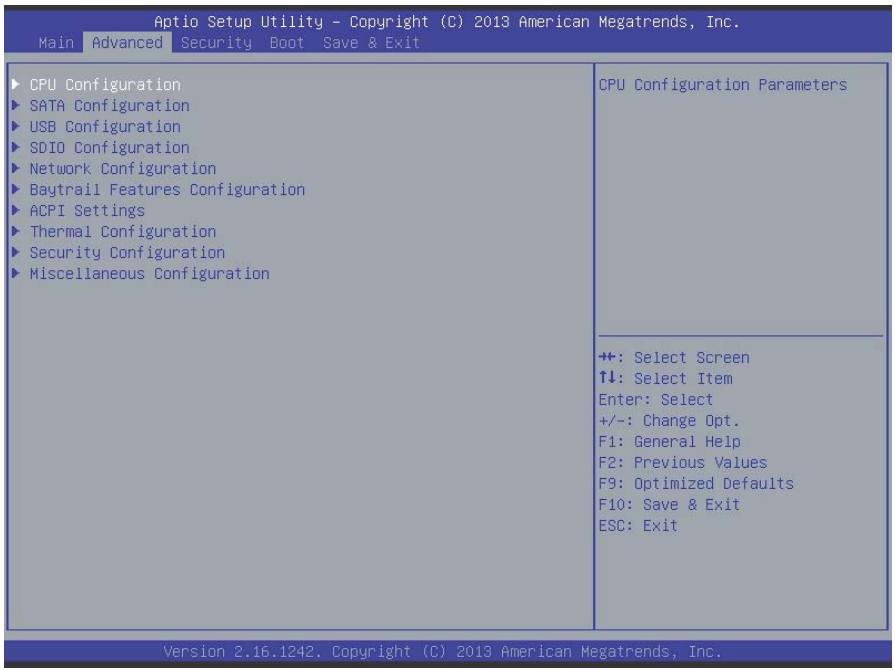Screen dimensions: 895x670
Task: Go to the Save & Exit tab
Action: (372, 43)
